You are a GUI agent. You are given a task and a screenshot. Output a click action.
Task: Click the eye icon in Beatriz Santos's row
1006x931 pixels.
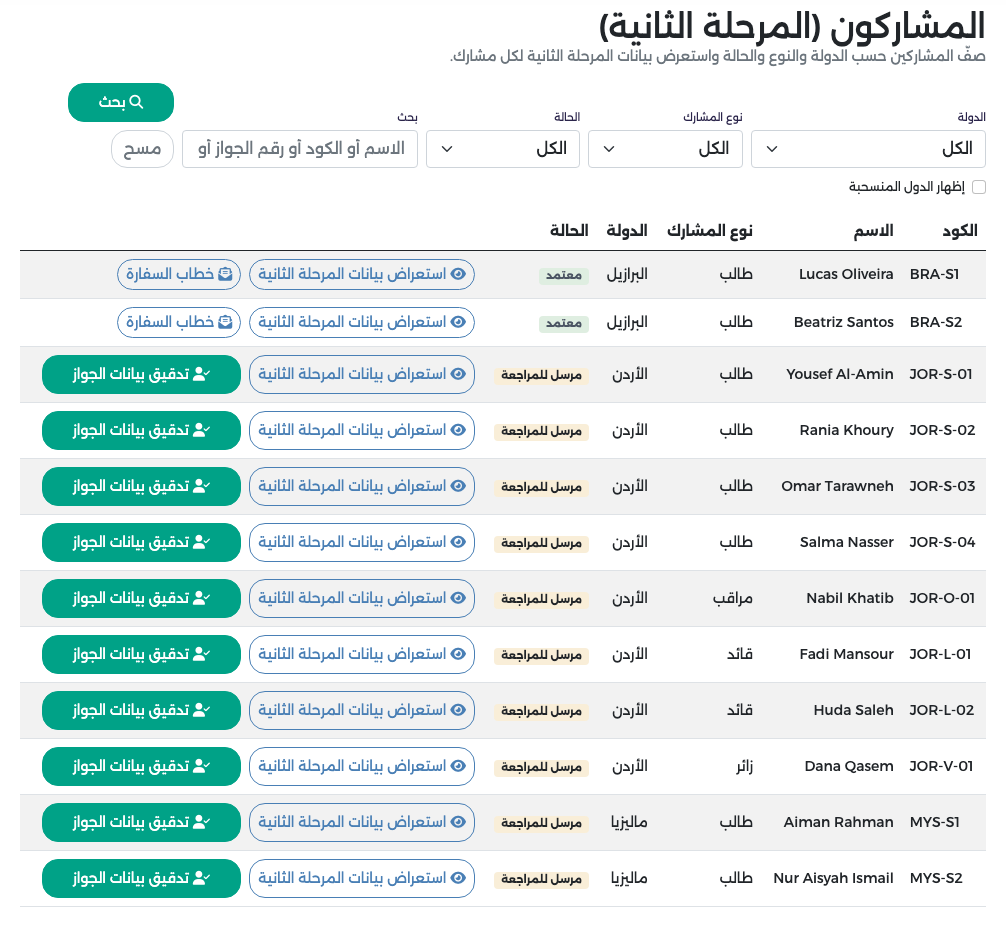[x=458, y=322]
